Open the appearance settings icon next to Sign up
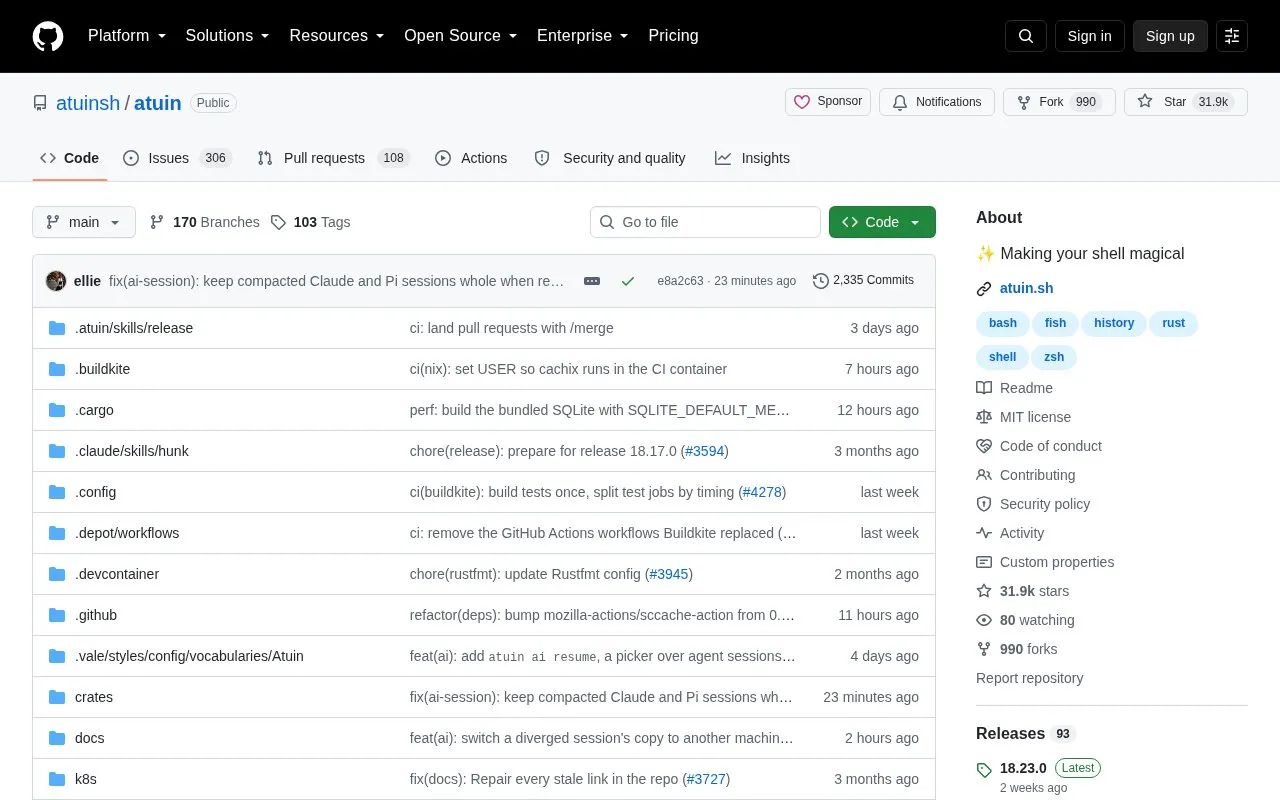Screen dimensions: 1280x800 click(x=1232, y=36)
